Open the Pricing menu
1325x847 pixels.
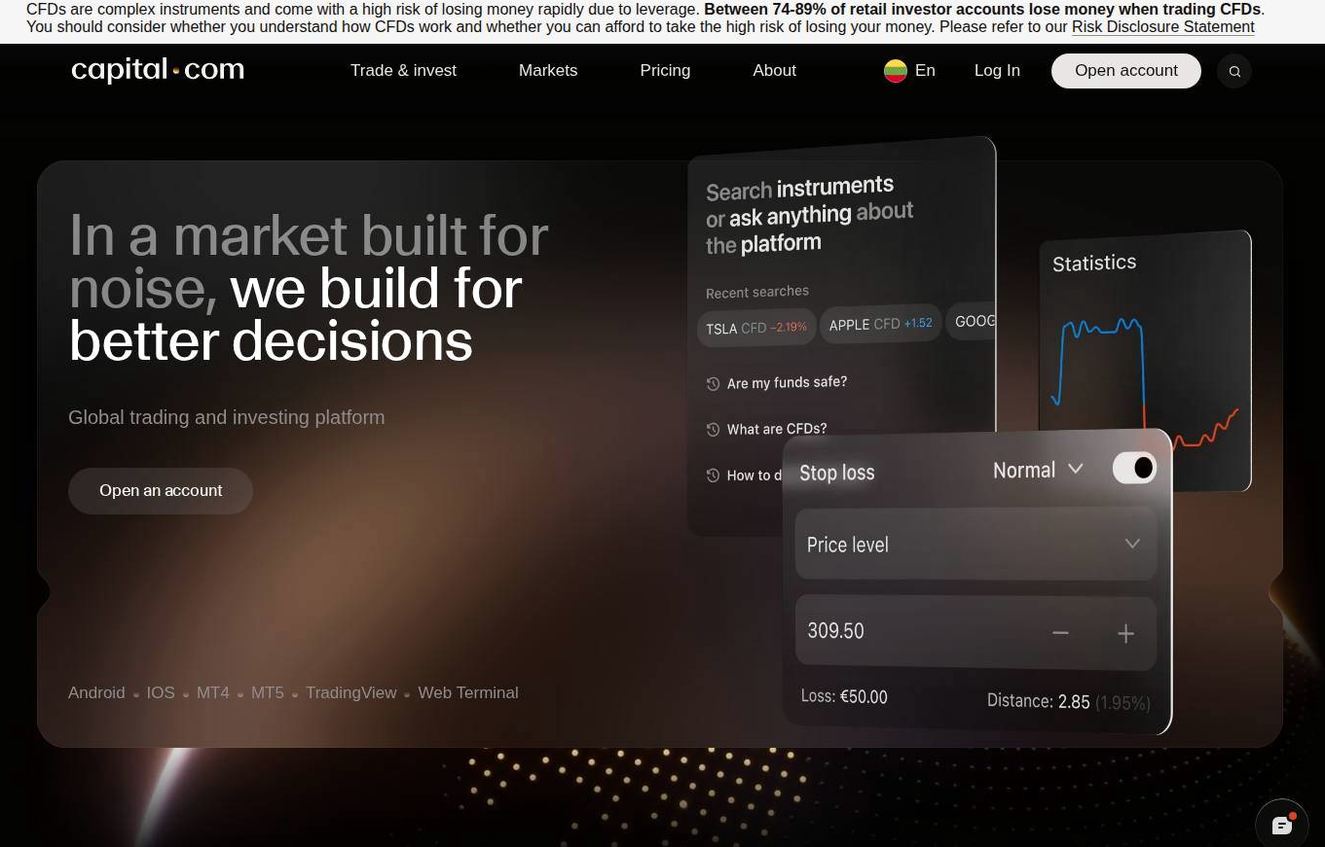pyautogui.click(x=665, y=71)
